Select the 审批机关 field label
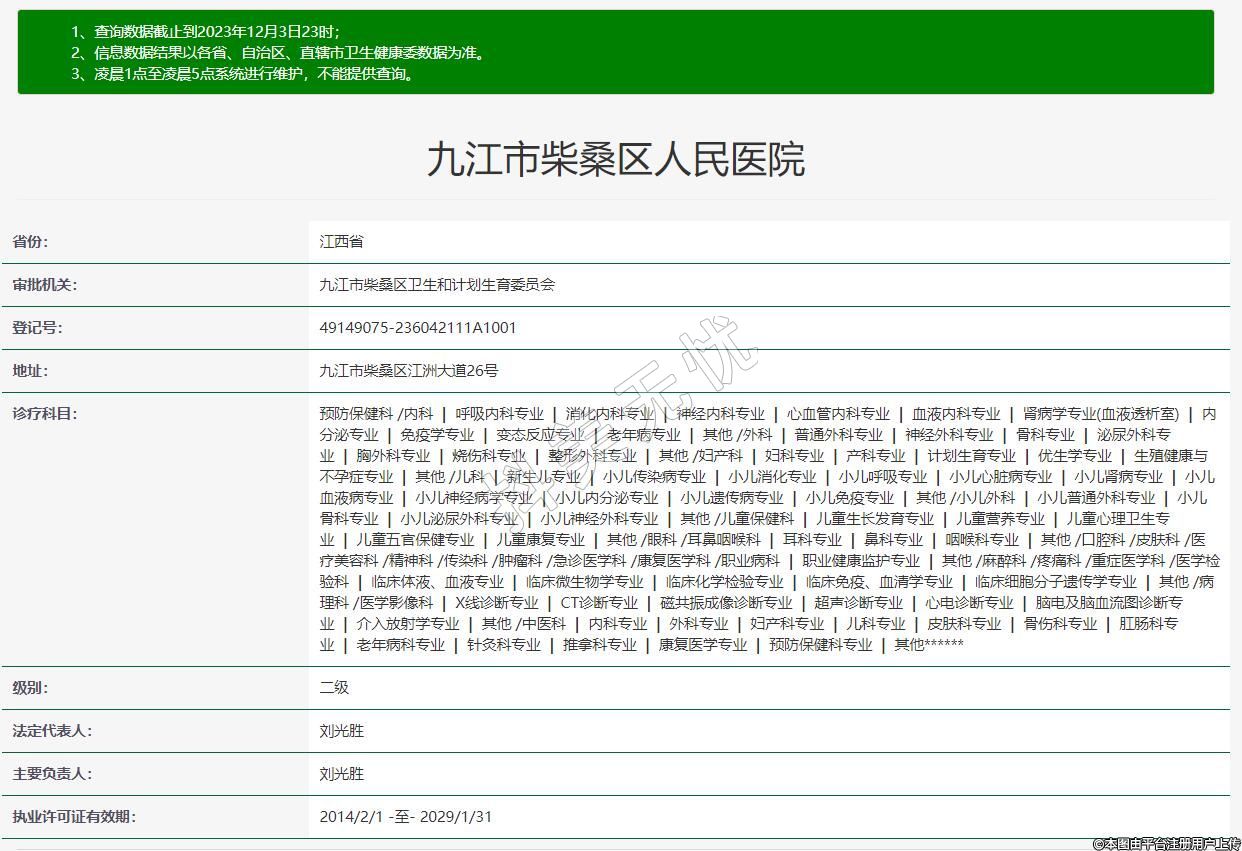This screenshot has height=851, width=1242. pos(44,285)
